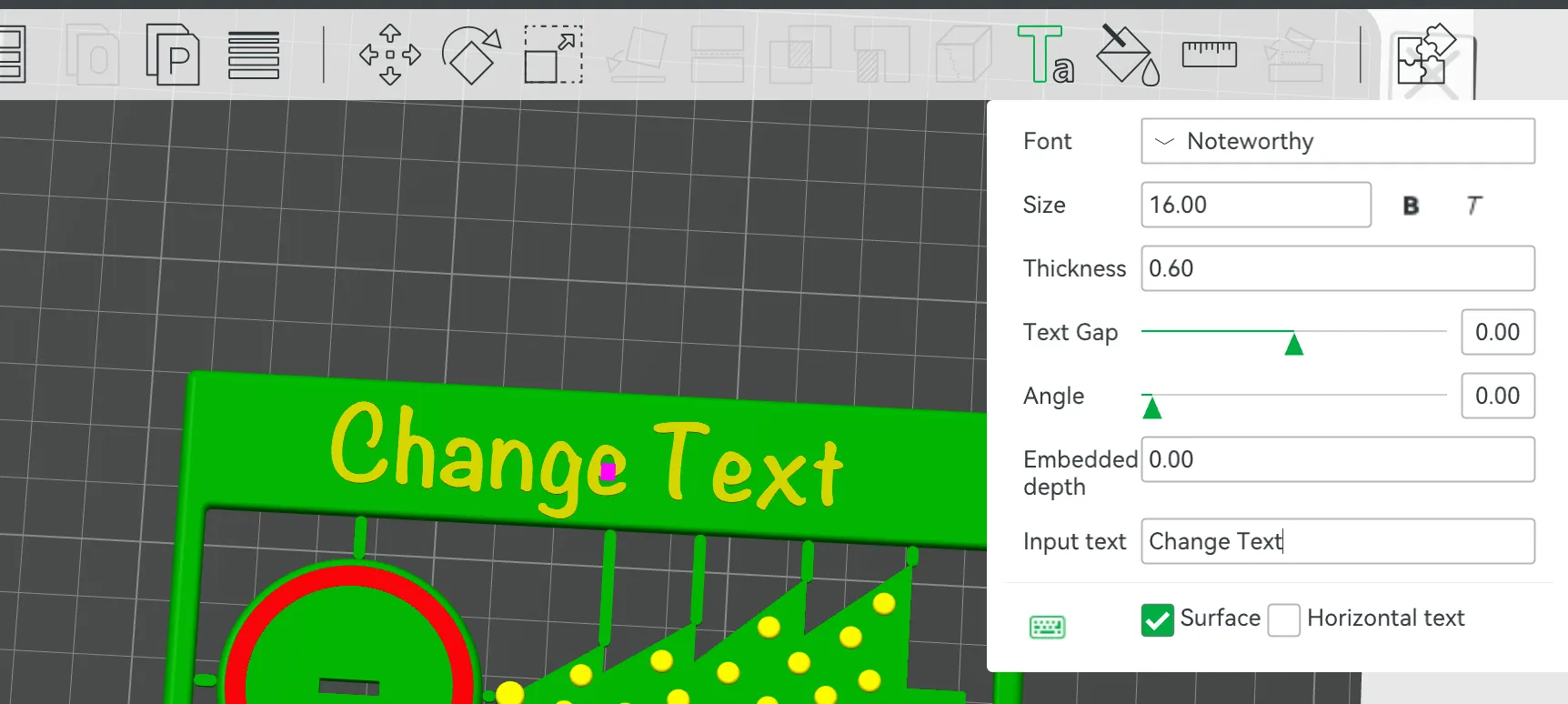Click the Input text field
Viewport: 1568px width, 704px height.
(1338, 541)
